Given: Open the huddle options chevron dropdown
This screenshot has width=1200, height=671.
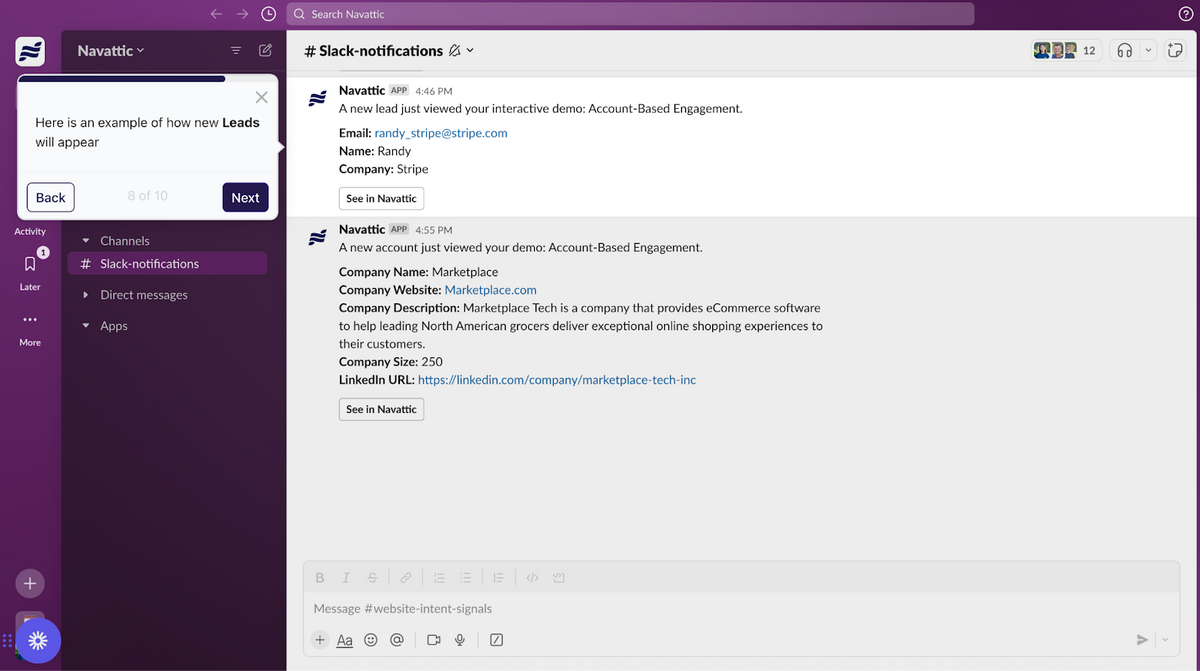Looking at the screenshot, I should tap(1148, 49).
